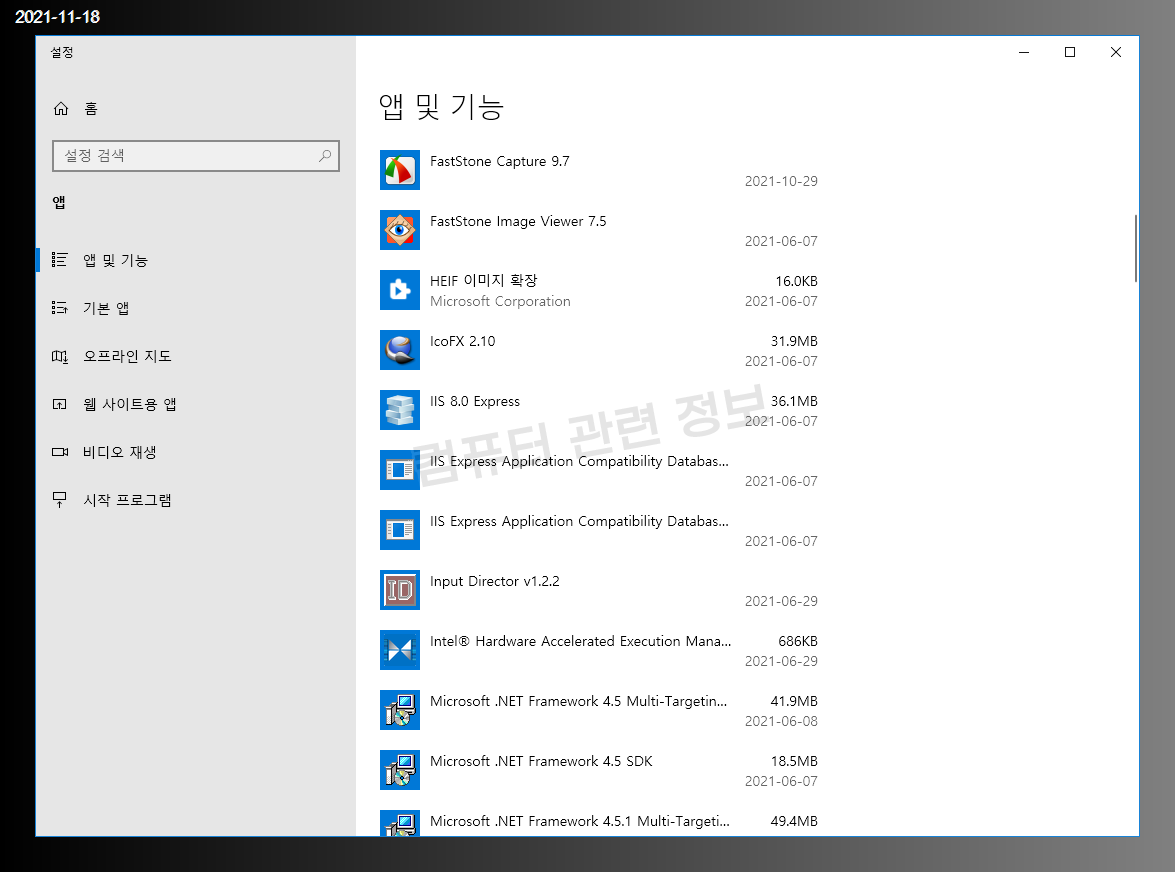Image resolution: width=1175 pixels, height=872 pixels.
Task: Close the 설정 window
Action: [1115, 52]
